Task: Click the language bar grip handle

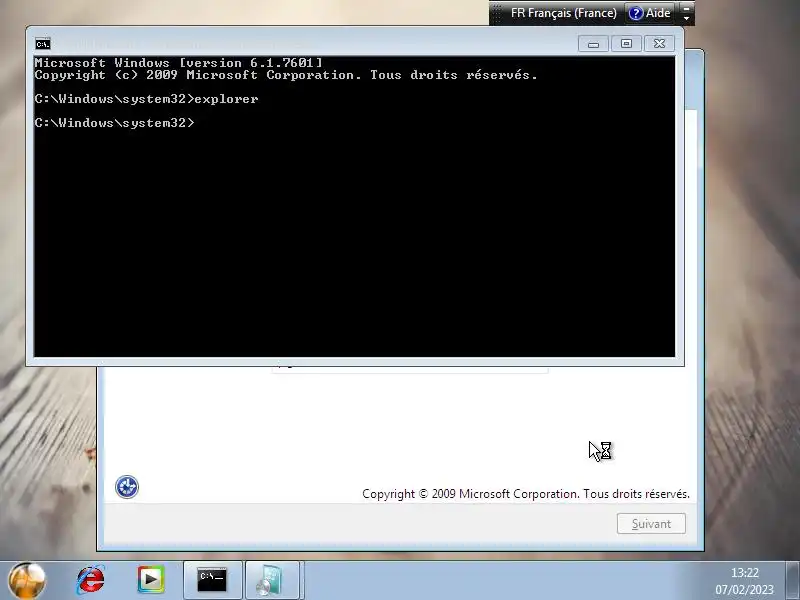Action: (496, 13)
